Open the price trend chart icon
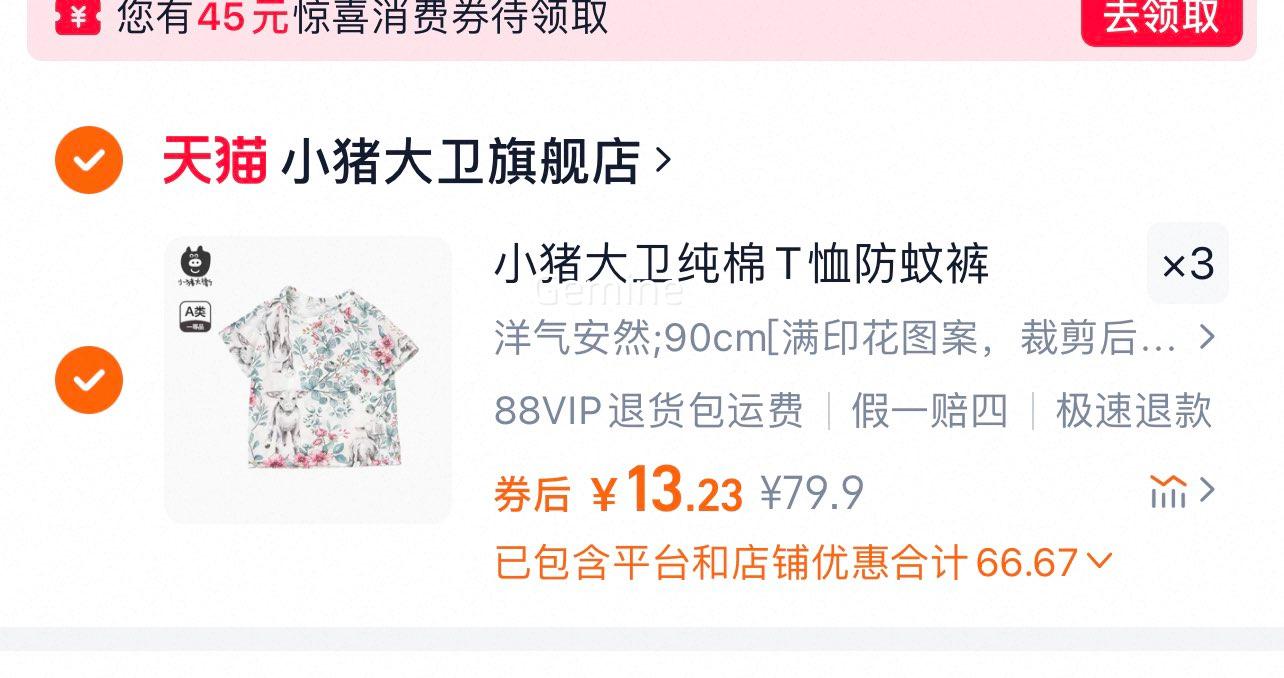Screen dimensions: 1284x678 1182,490
